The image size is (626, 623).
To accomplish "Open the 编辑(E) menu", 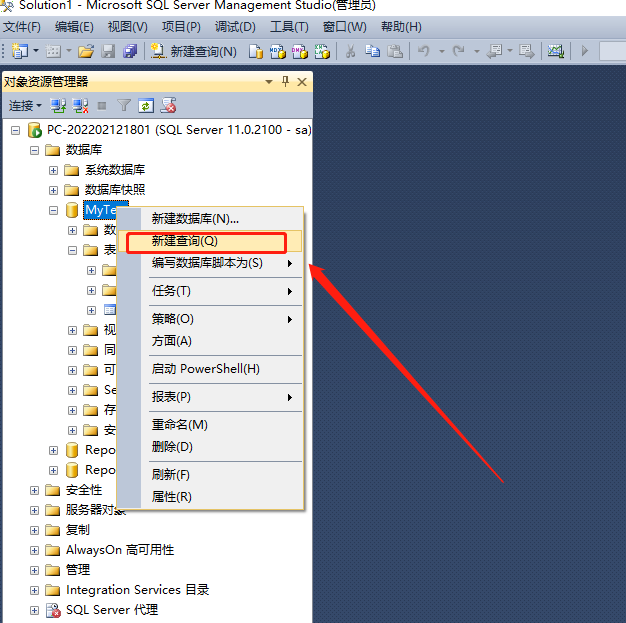I will (74, 27).
